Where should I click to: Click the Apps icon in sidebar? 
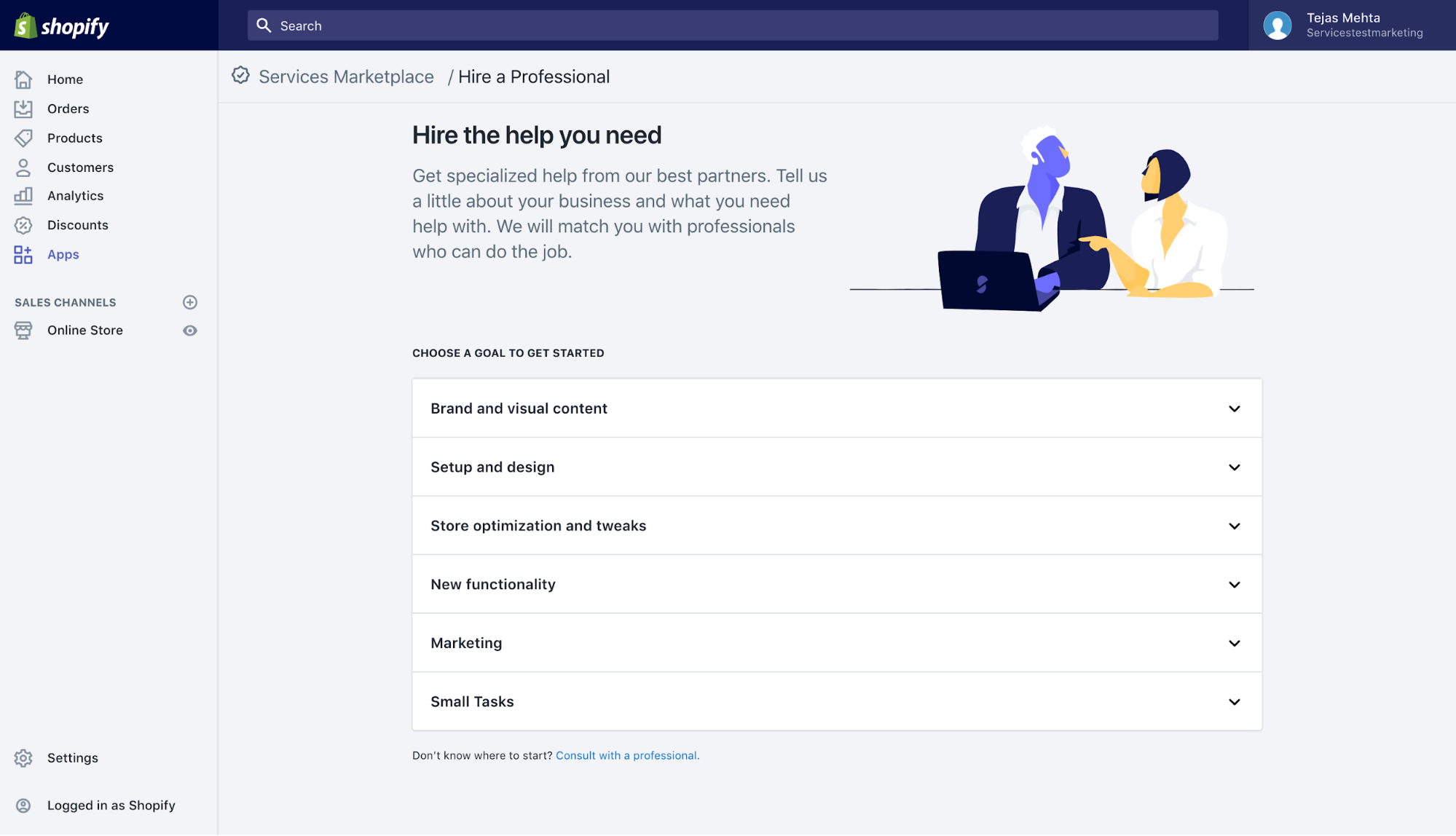point(22,253)
